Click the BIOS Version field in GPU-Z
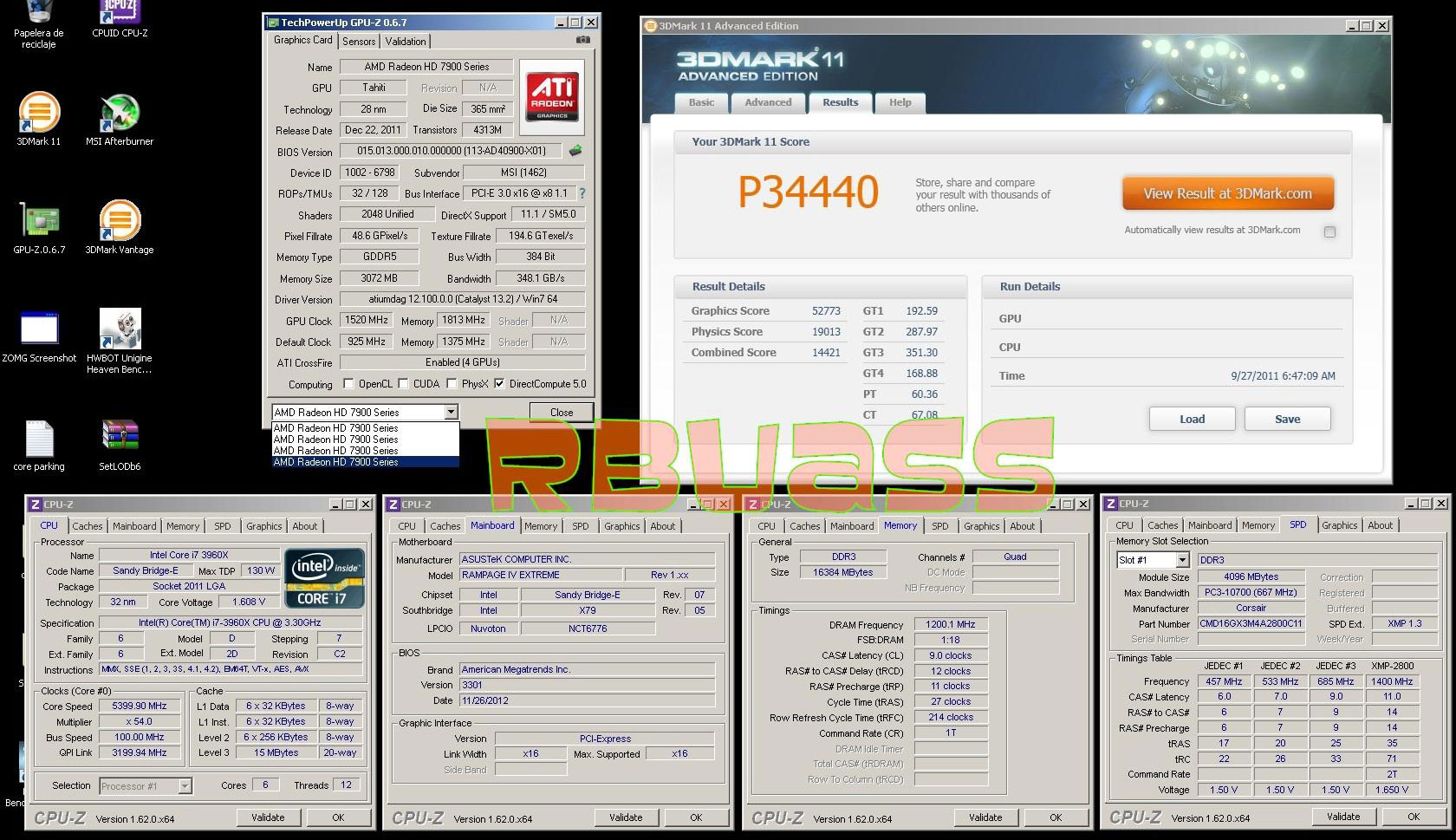Image resolution: width=1456 pixels, height=840 pixels. [451, 151]
